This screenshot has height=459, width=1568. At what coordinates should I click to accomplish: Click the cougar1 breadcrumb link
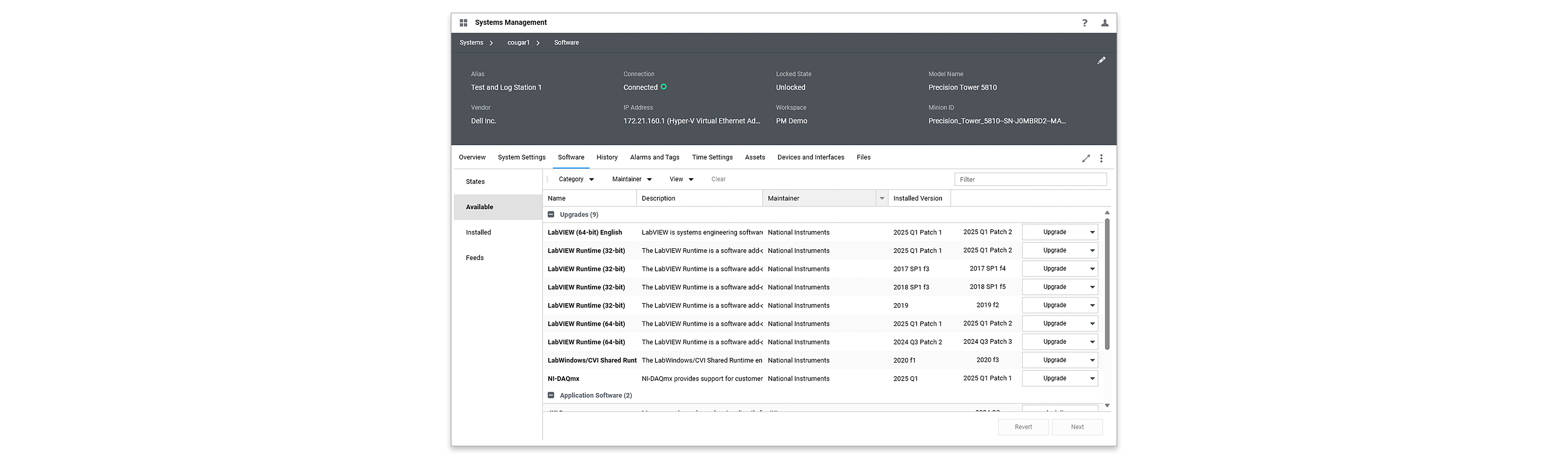(x=519, y=42)
